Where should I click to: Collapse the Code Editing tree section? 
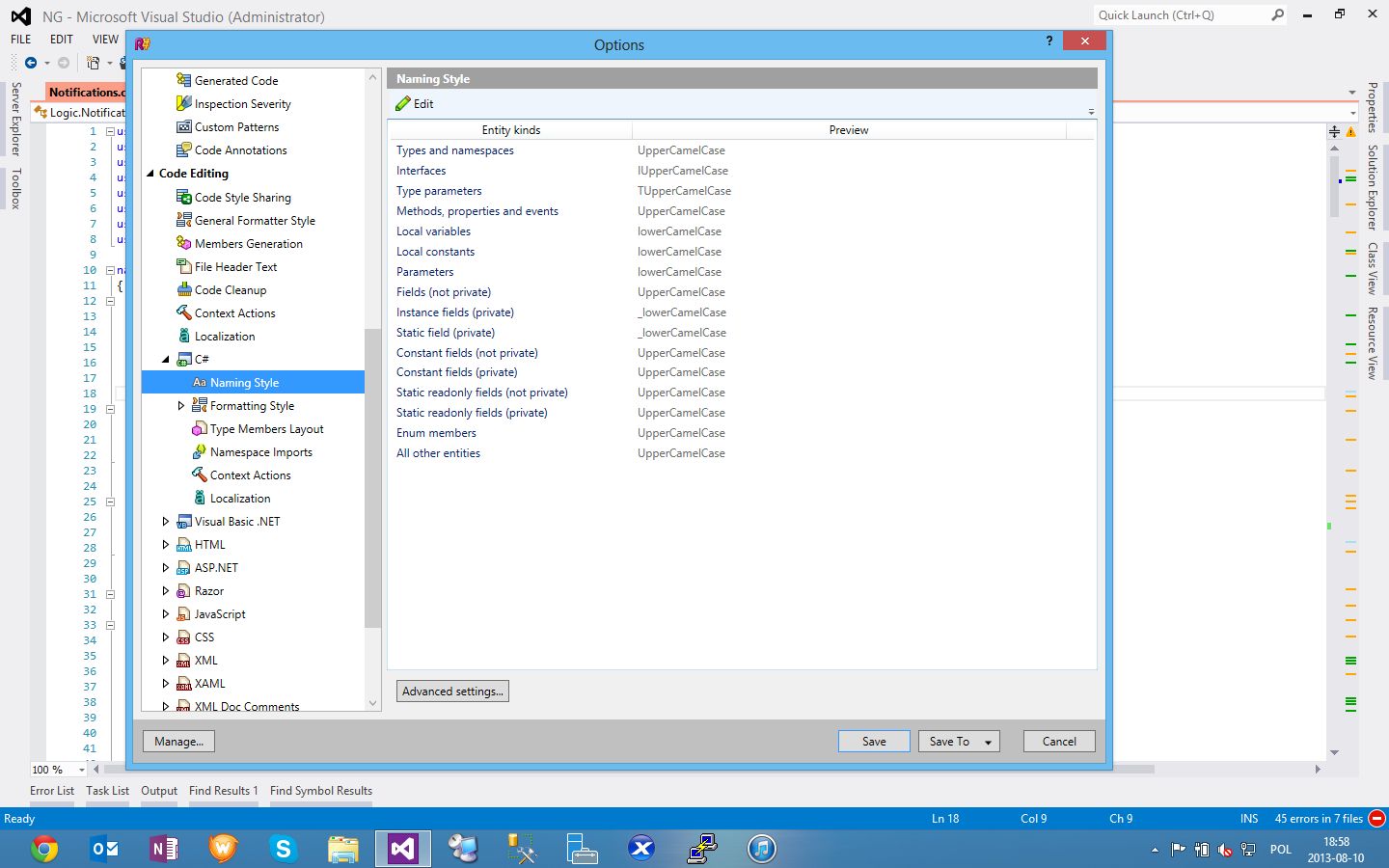[150, 174]
